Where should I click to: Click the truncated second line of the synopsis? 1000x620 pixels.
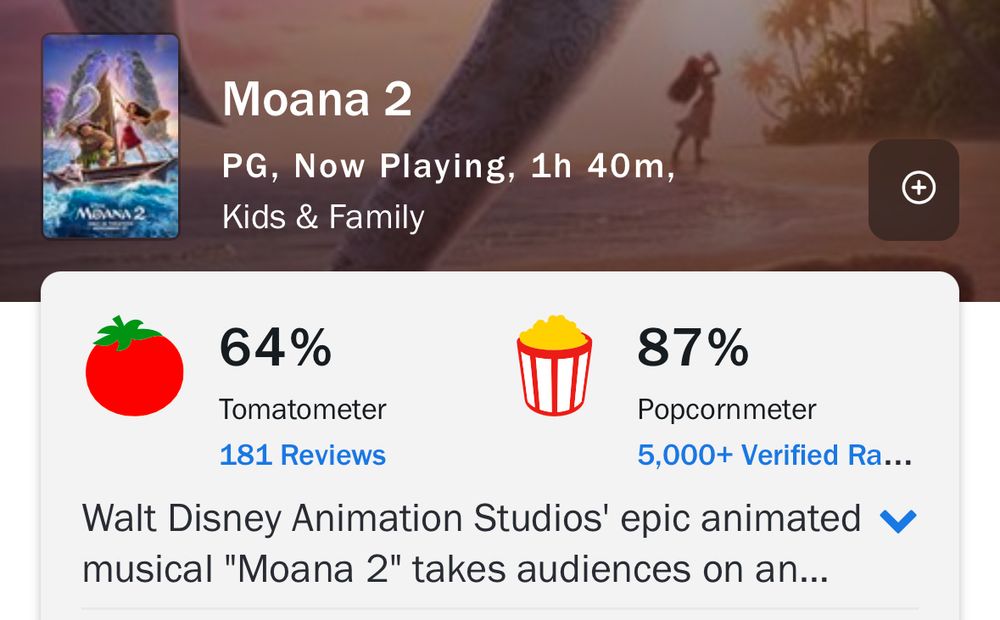click(x=453, y=570)
